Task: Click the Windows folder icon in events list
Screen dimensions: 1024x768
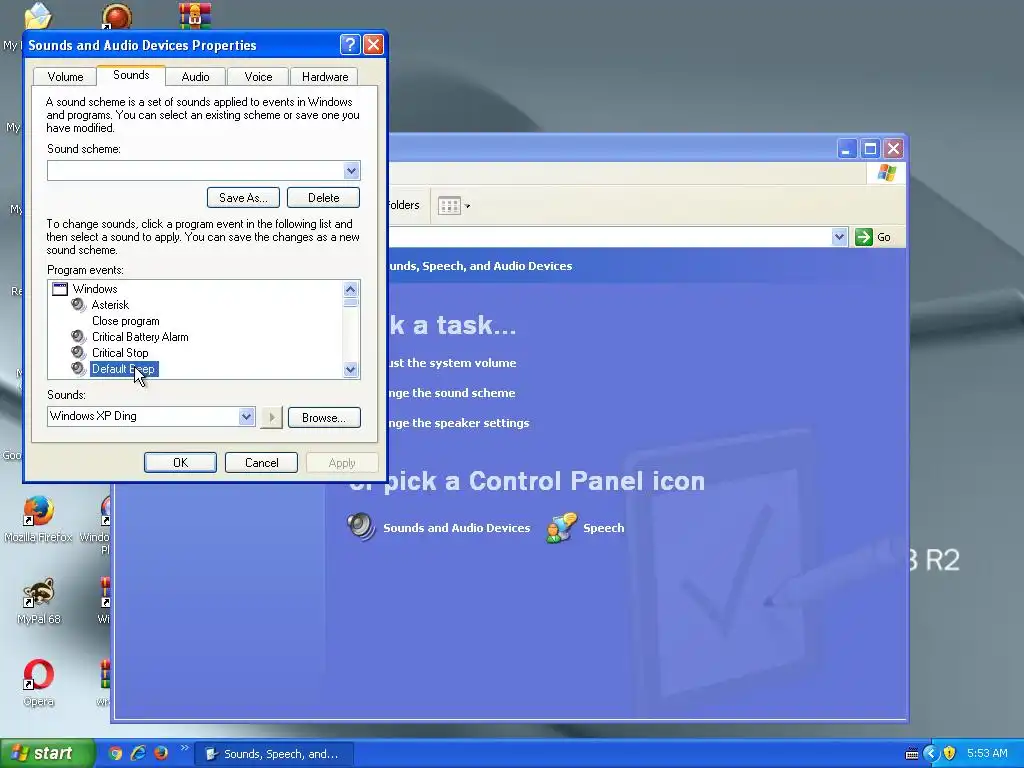Action: pyautogui.click(x=60, y=289)
